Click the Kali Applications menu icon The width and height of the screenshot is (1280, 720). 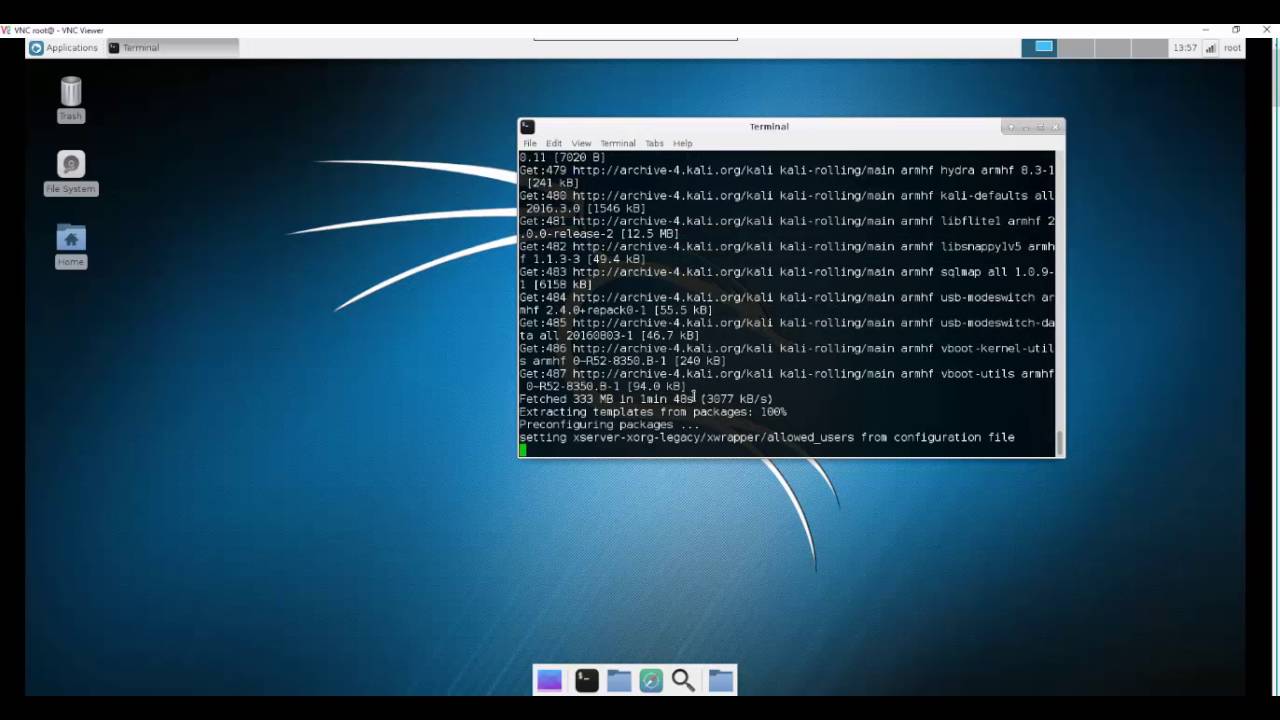tap(36, 47)
